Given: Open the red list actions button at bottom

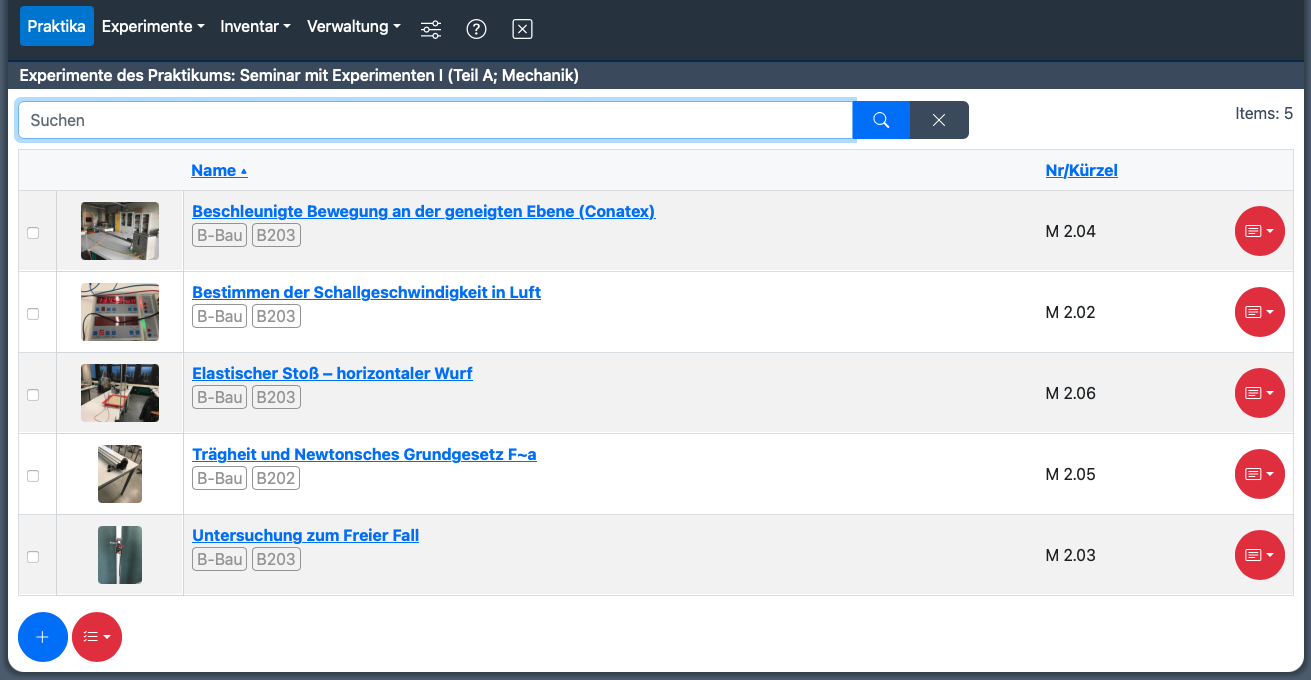Looking at the screenshot, I should (97, 637).
